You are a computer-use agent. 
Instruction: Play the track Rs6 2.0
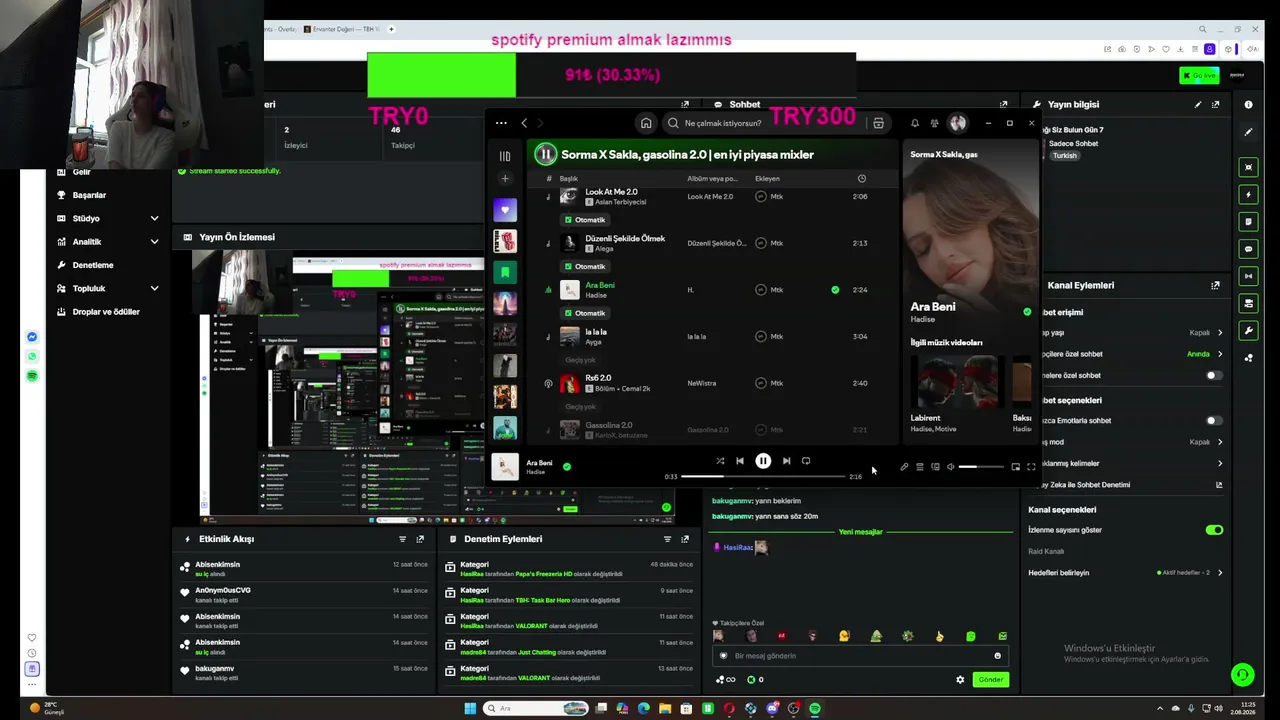598,378
